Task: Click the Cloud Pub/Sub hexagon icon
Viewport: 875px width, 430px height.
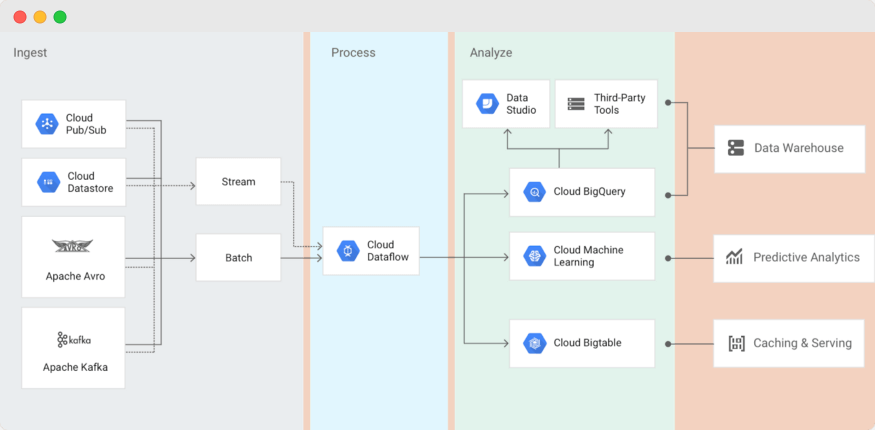Action: click(x=47, y=124)
